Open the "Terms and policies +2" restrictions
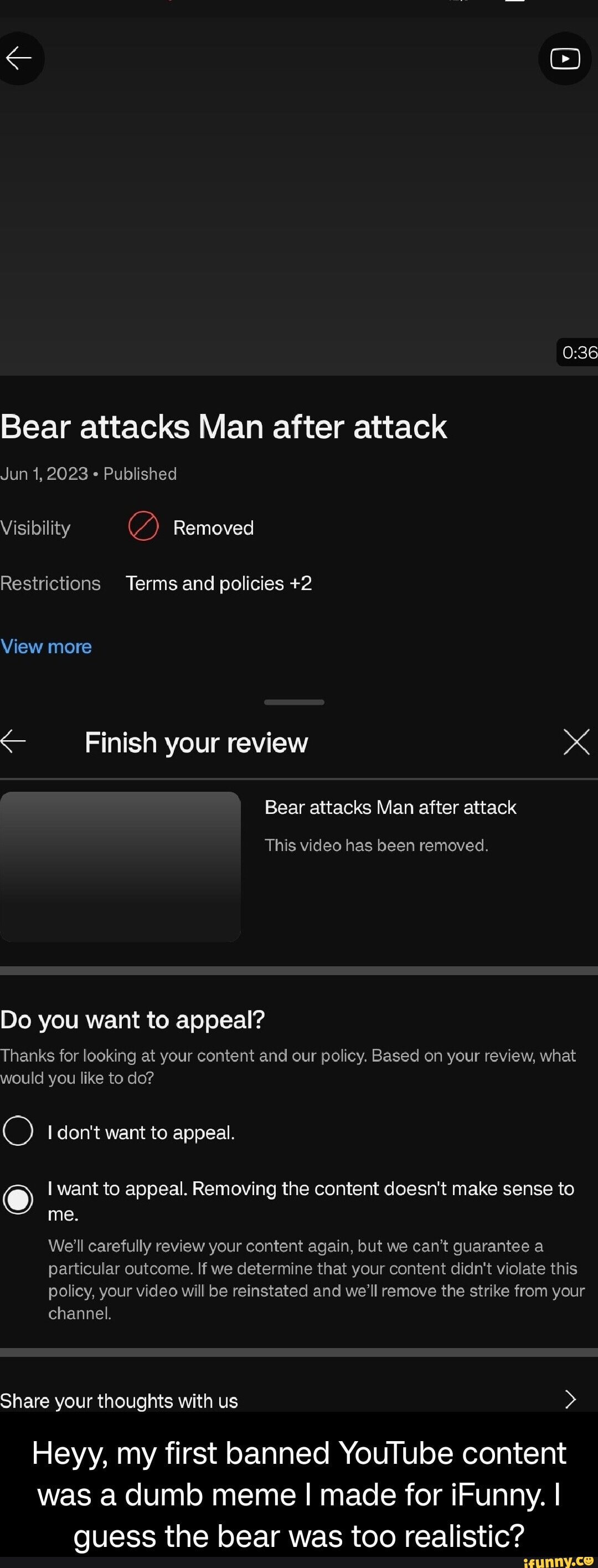Viewport: 598px width, 1568px height. click(x=218, y=583)
